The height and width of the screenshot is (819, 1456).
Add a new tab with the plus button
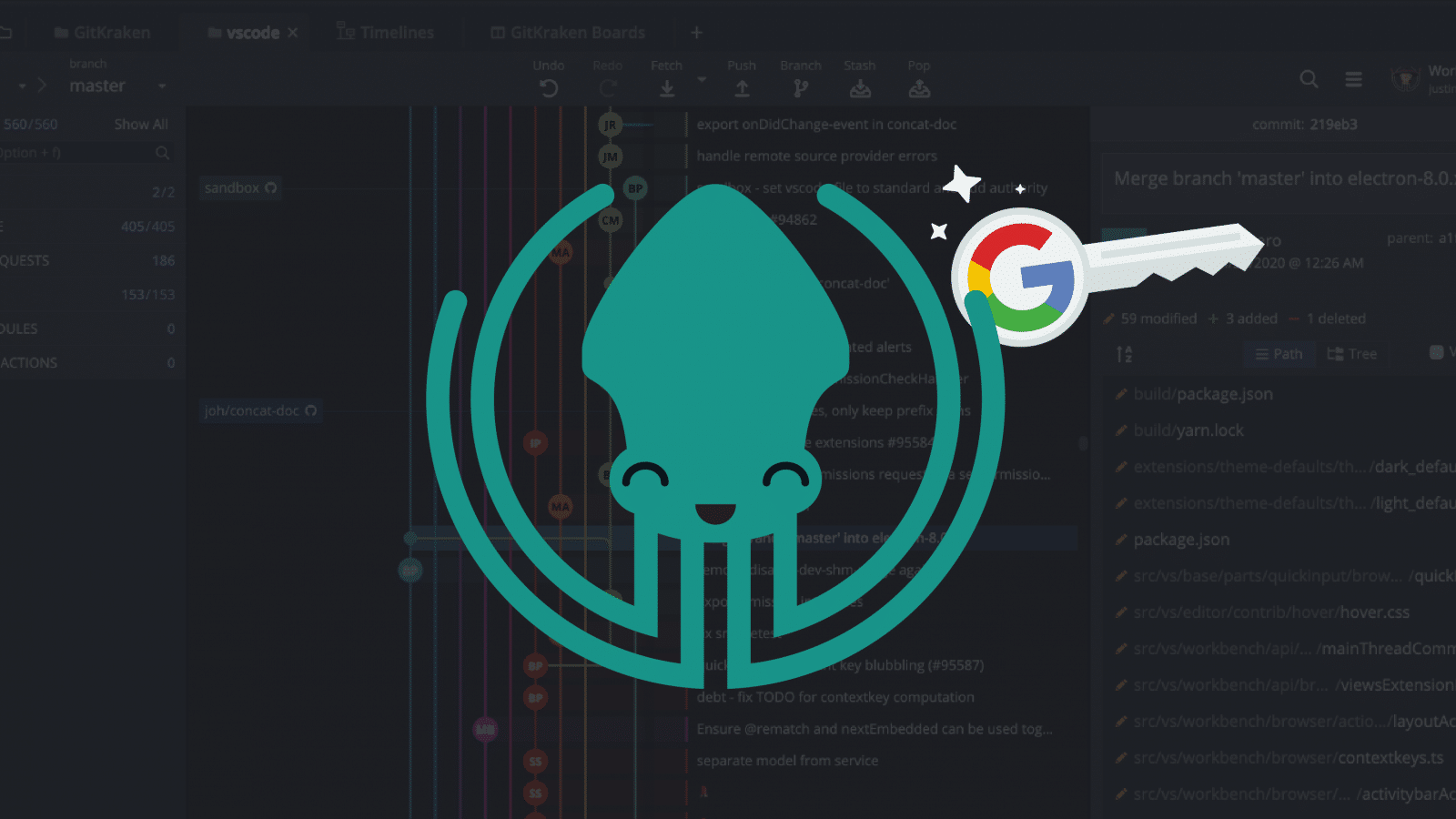696,33
